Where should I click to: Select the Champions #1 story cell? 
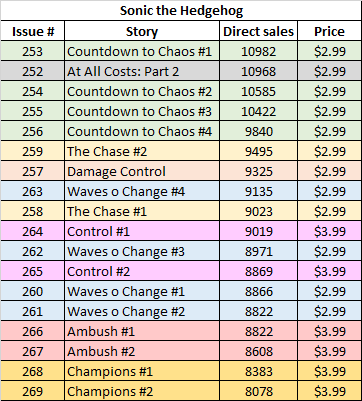142,371
